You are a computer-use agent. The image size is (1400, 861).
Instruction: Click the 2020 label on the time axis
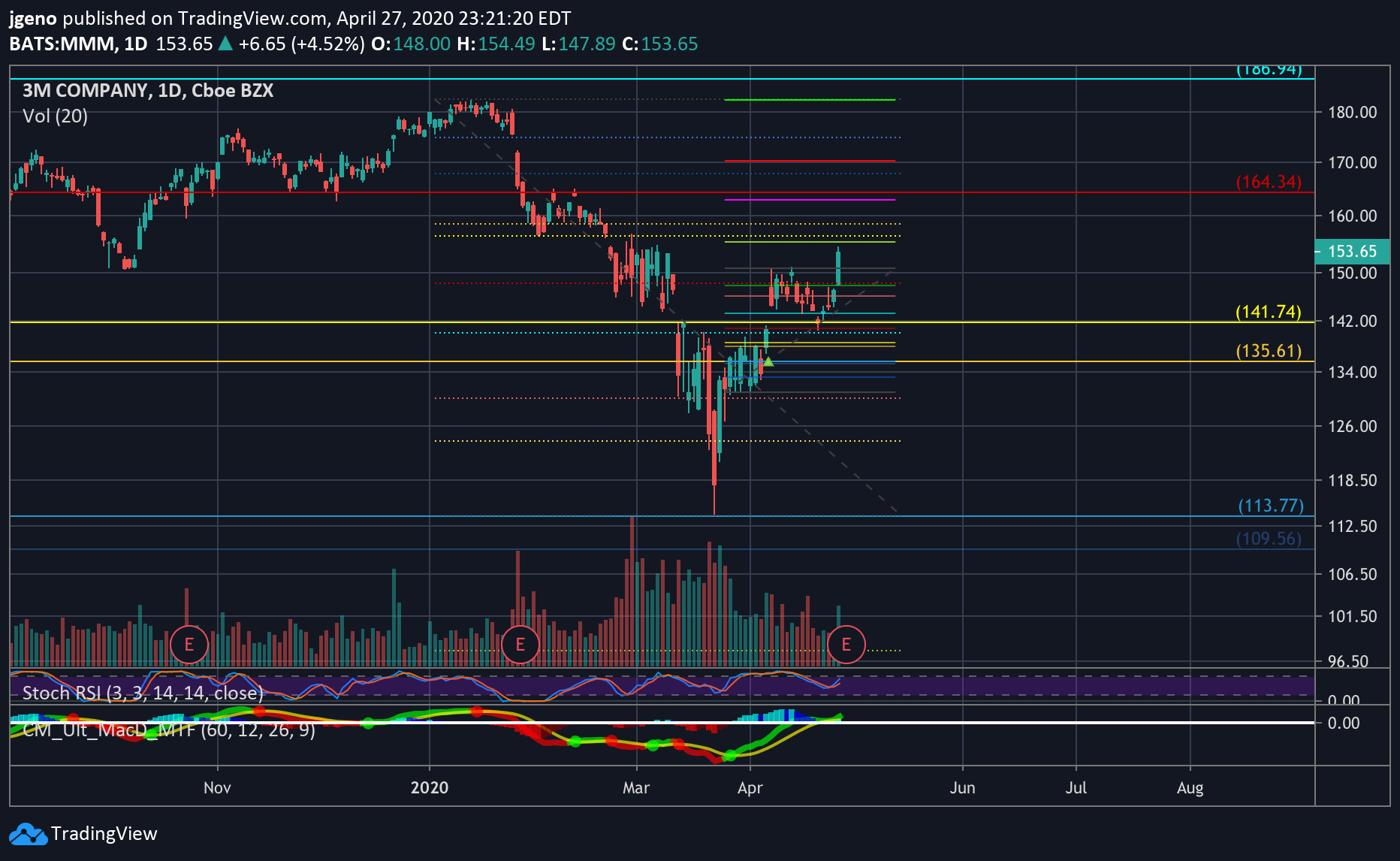click(x=430, y=787)
